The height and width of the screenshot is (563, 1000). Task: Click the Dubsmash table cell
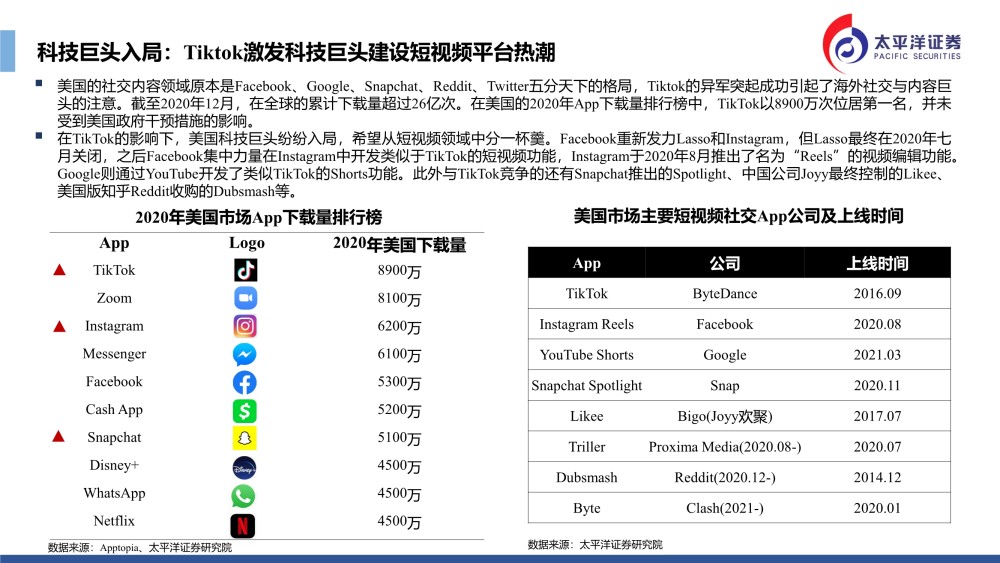(587, 477)
